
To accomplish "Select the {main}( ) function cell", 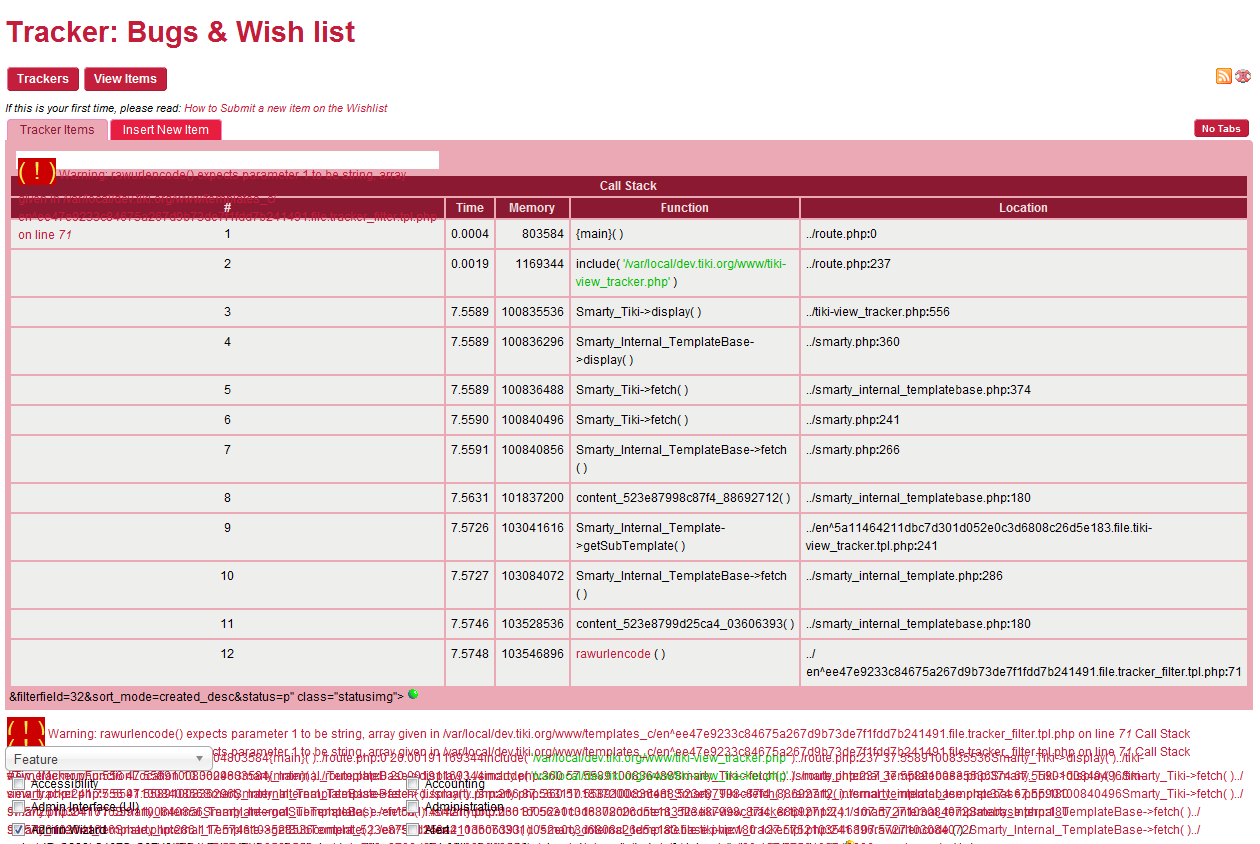I will 685,234.
